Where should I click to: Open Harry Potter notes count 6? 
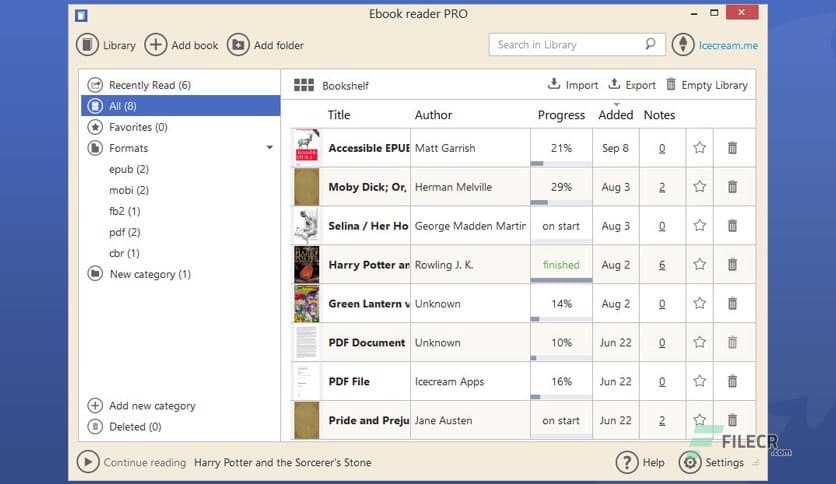coord(662,265)
